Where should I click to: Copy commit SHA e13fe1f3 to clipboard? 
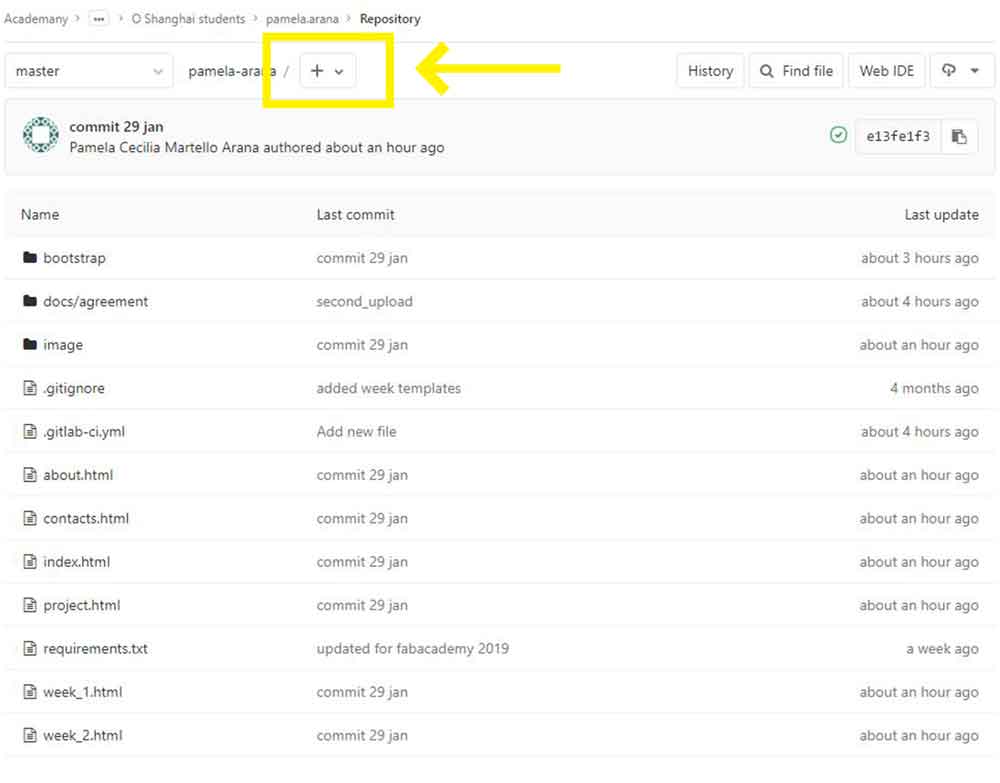(959, 136)
